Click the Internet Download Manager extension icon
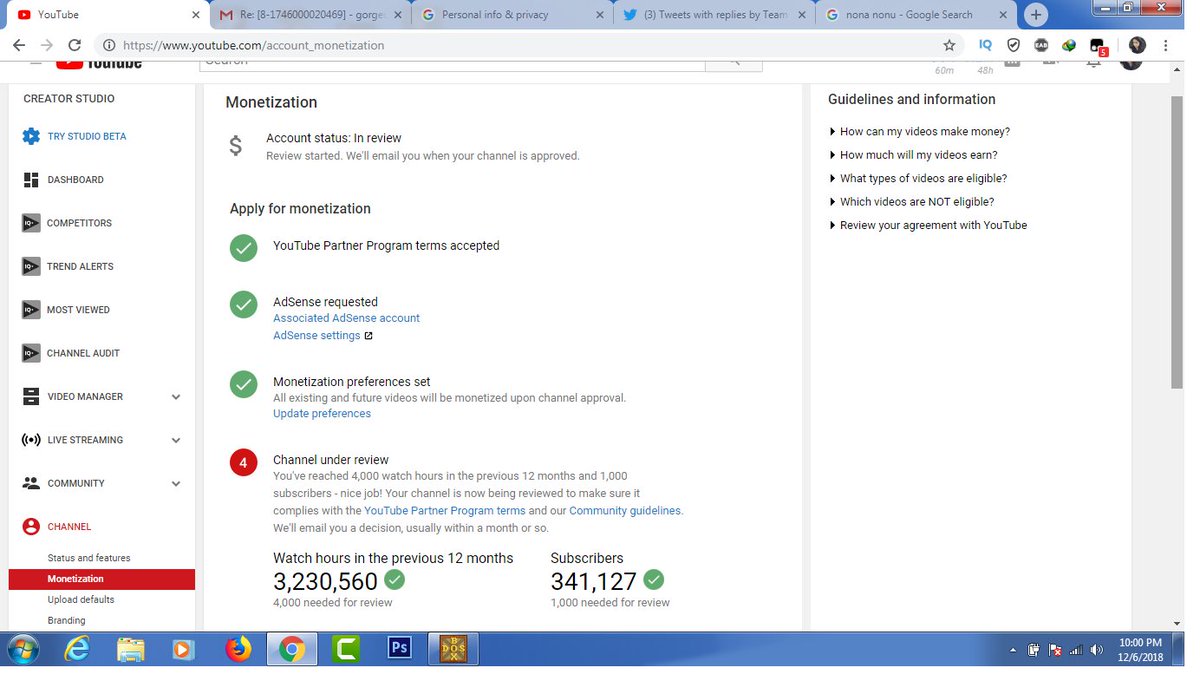Screen dimensions: 1200x694 coord(1069,45)
